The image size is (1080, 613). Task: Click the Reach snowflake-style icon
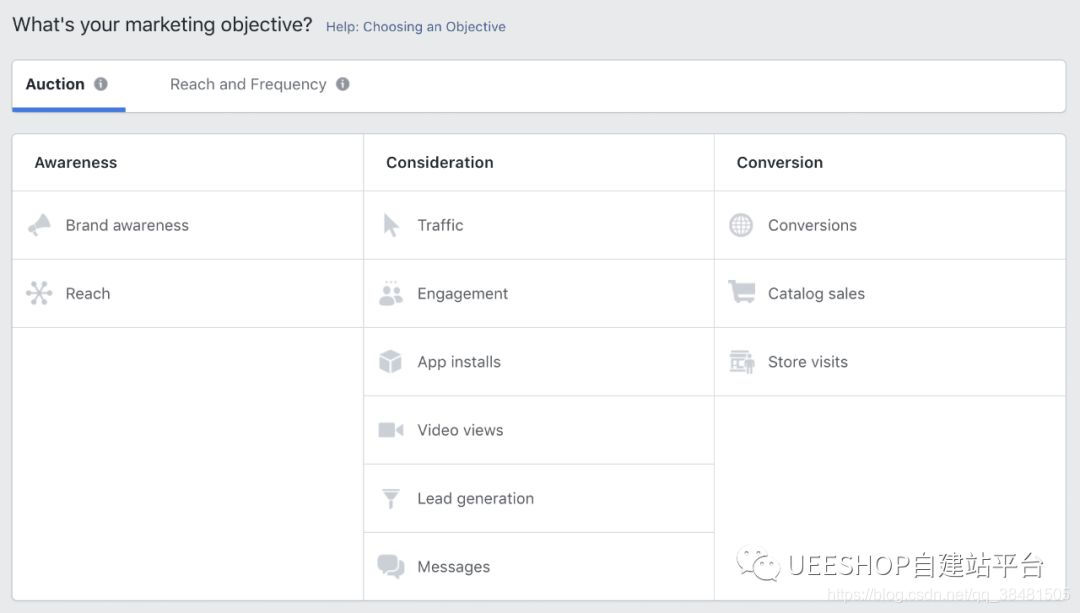pyautogui.click(x=39, y=293)
